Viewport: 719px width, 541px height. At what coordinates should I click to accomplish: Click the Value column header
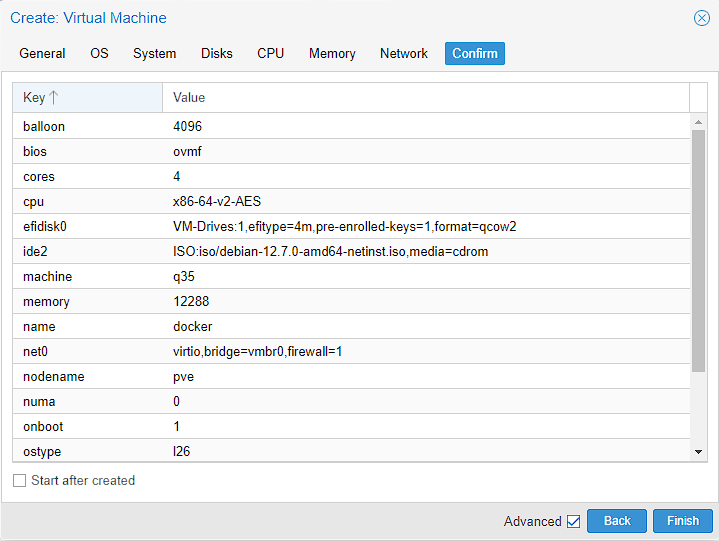click(x=425, y=98)
